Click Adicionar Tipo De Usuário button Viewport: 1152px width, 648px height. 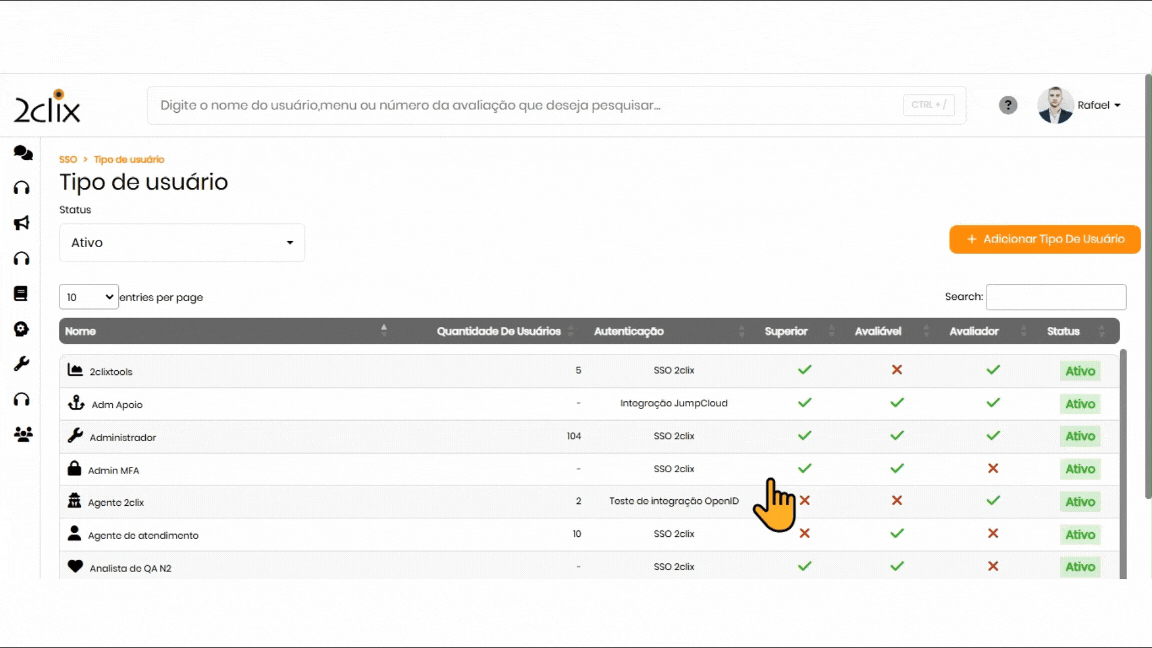tap(1044, 239)
